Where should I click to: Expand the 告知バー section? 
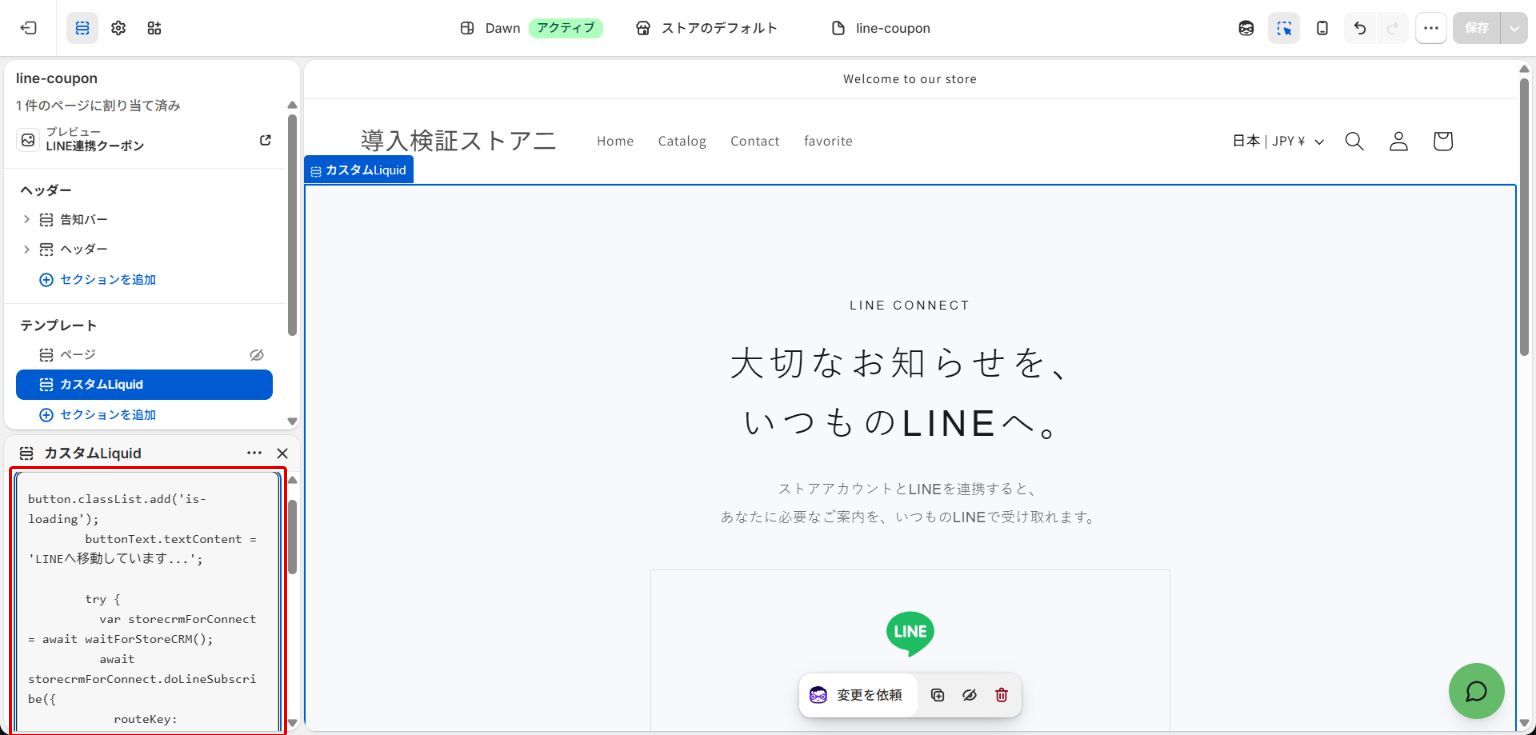click(x=27, y=219)
